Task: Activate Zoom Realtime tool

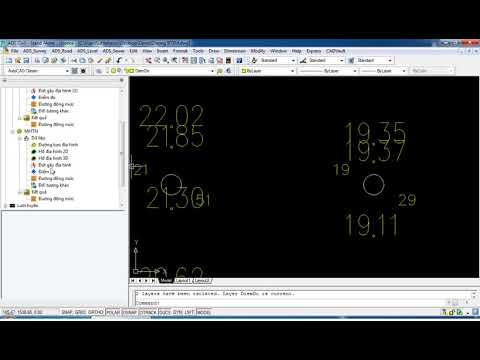Action: point(157,60)
